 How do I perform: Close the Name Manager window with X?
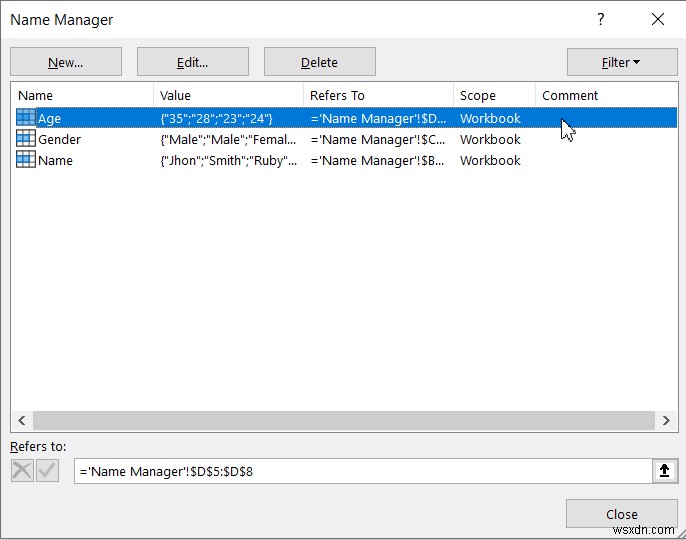coord(658,19)
